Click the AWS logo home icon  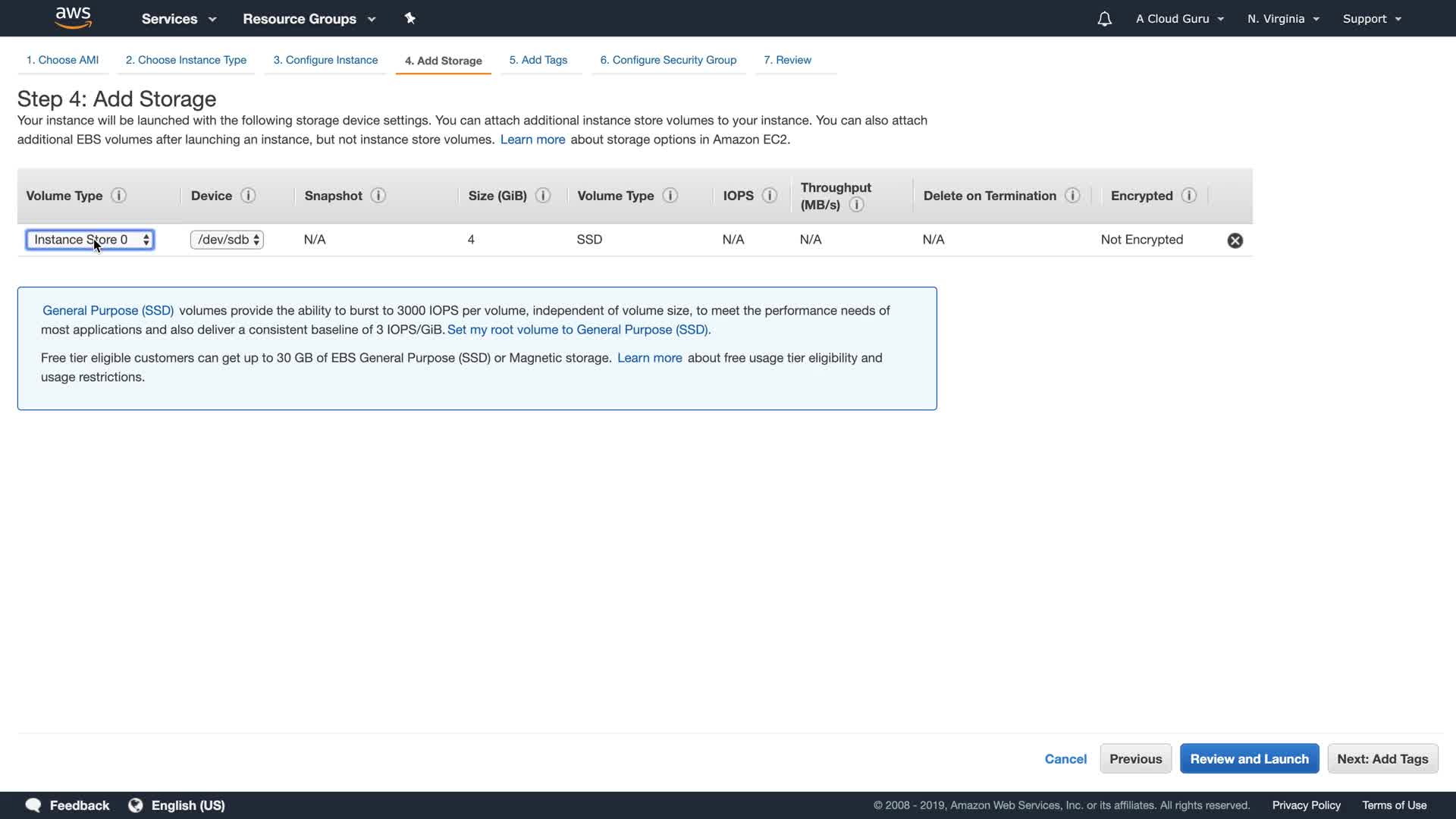(x=74, y=17)
